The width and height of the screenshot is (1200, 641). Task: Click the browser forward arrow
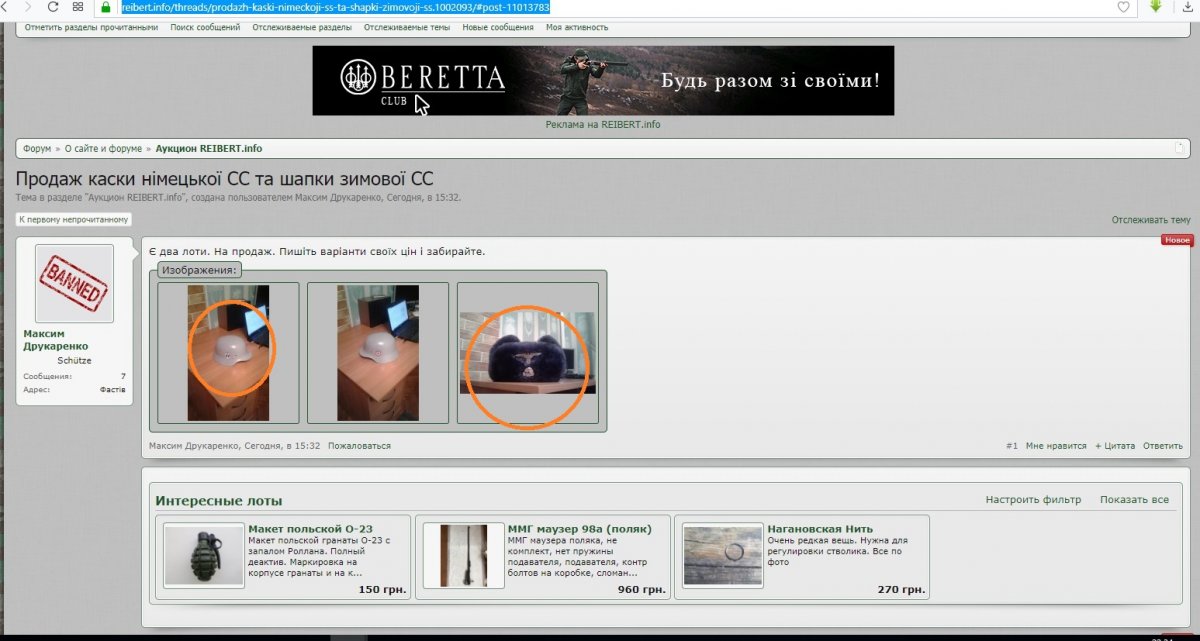point(29,7)
